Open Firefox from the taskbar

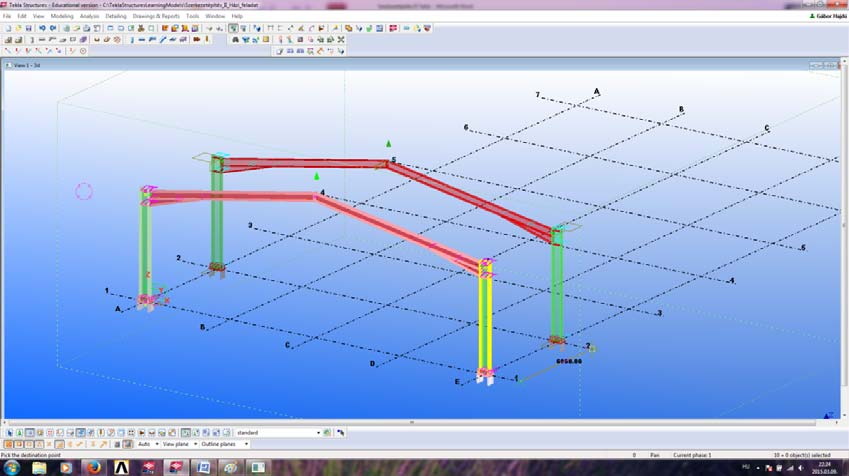pos(94,467)
